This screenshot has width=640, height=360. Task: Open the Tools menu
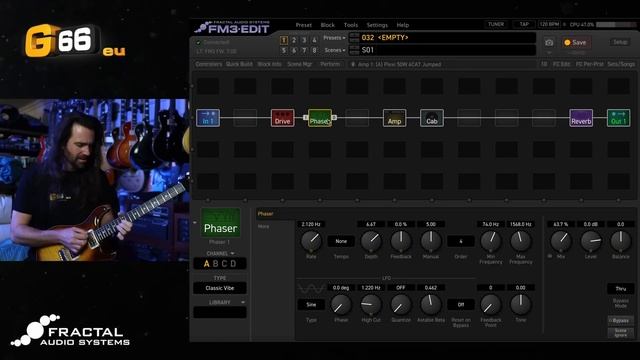click(x=351, y=25)
